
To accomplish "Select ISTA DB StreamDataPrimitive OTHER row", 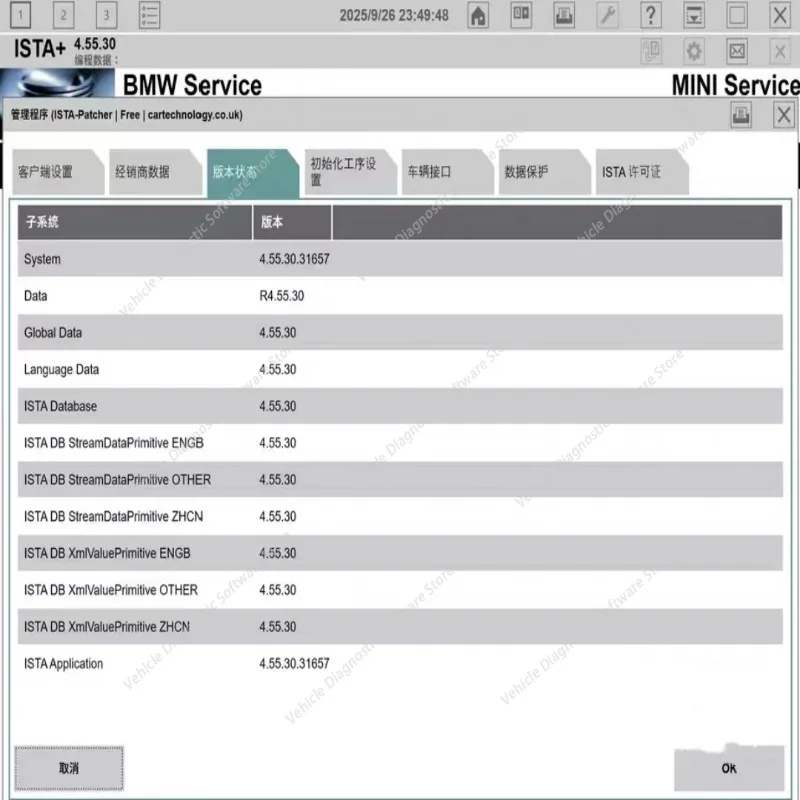I will (x=400, y=480).
